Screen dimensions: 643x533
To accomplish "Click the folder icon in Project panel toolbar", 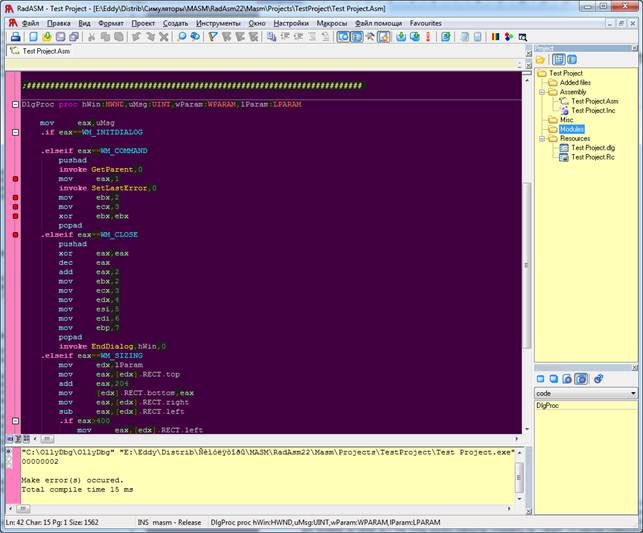I will [541, 59].
